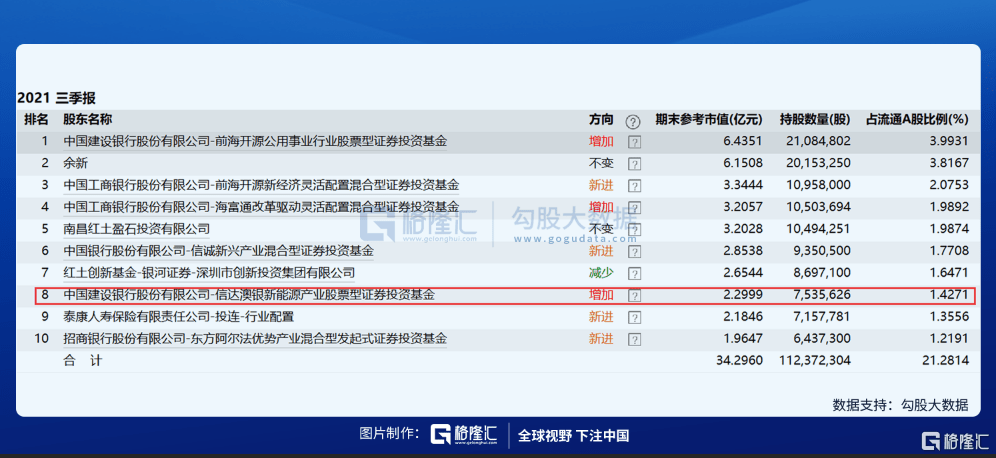The width and height of the screenshot is (996, 458).
Task: Click the ratio value 1.7708
Action: click(951, 251)
